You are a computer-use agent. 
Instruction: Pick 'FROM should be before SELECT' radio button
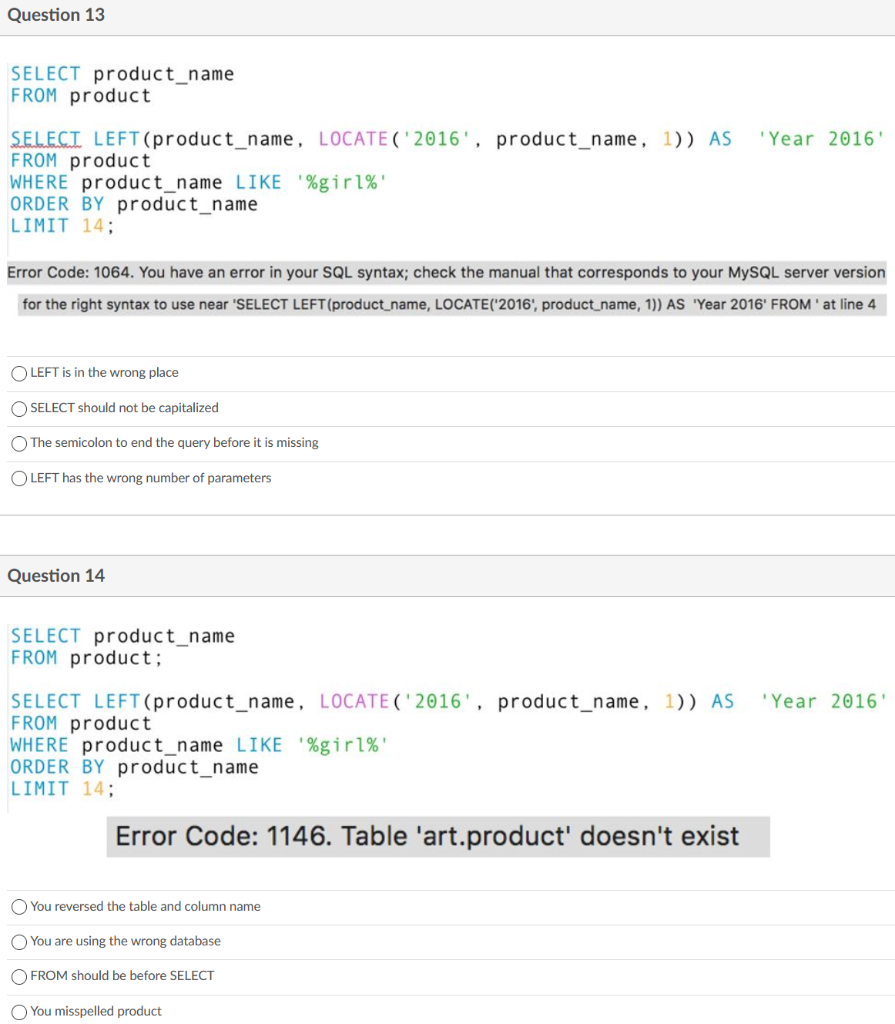point(19,976)
